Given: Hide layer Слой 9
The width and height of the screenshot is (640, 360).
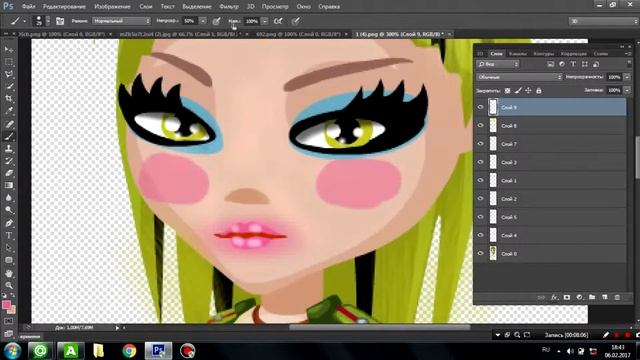Looking at the screenshot, I should click(x=480, y=107).
